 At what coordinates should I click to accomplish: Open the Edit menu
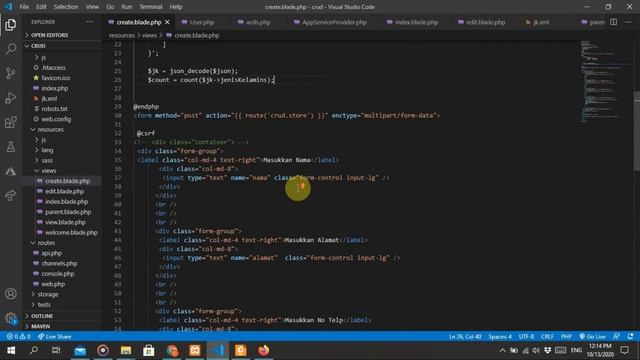(x=41, y=7)
